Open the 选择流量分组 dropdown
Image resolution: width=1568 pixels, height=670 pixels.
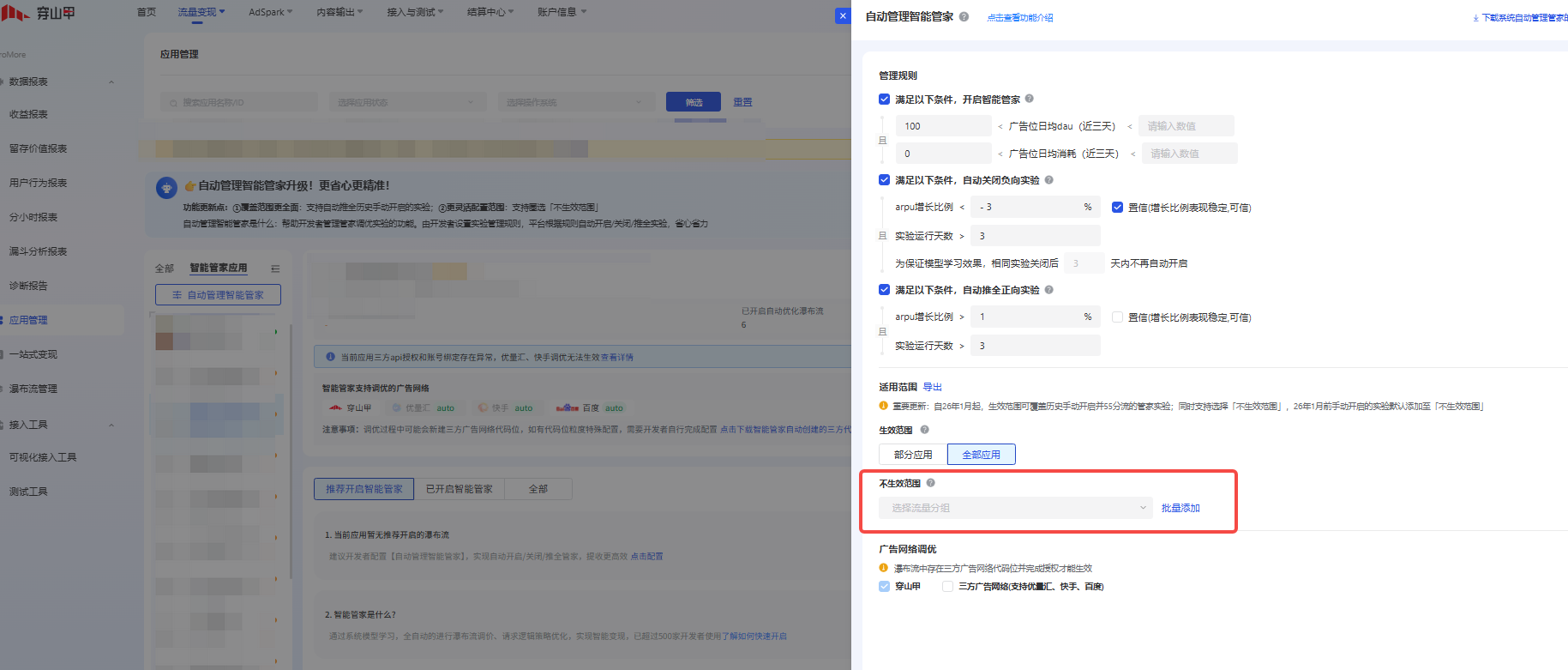point(1015,508)
